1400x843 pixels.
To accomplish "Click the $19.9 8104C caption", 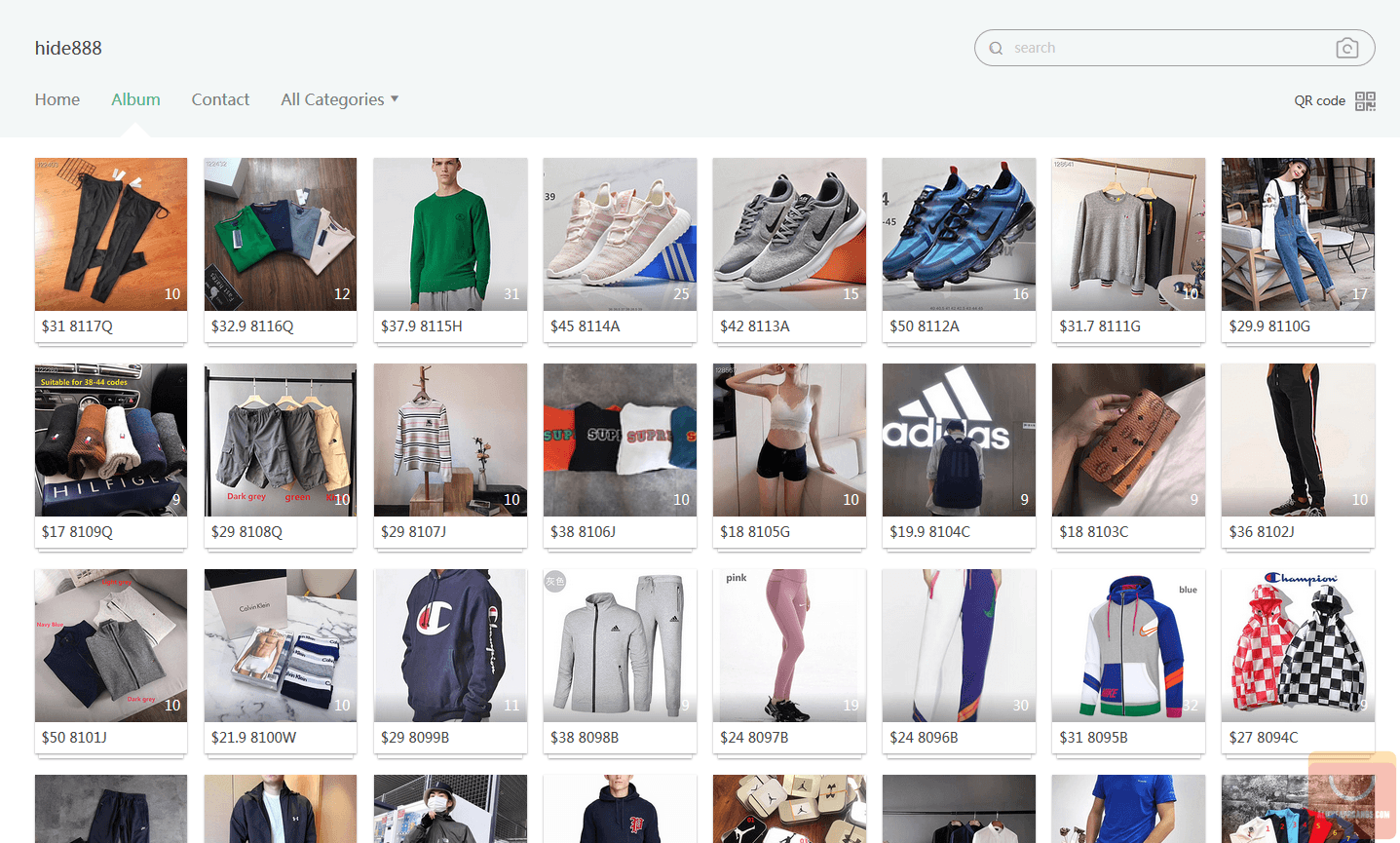I will [x=929, y=532].
